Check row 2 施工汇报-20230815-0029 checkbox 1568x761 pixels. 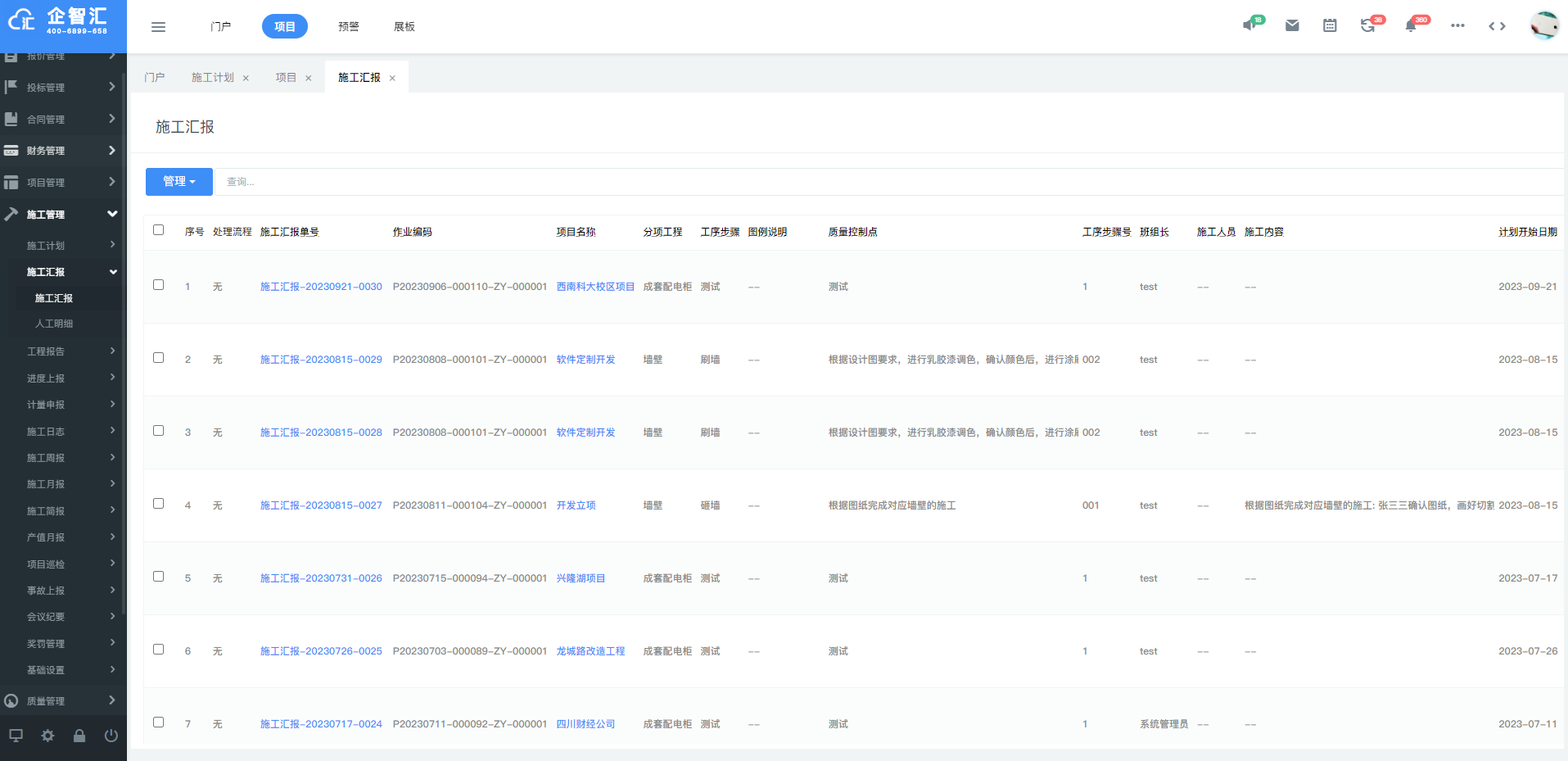[159, 358]
